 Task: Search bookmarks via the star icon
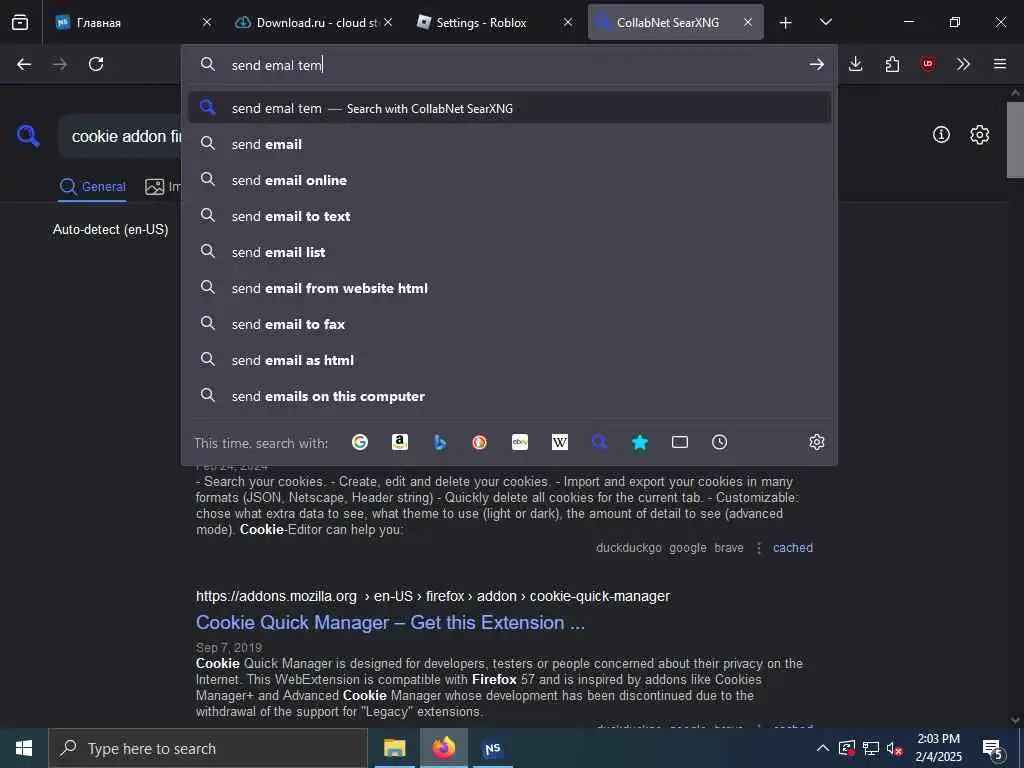coord(639,442)
